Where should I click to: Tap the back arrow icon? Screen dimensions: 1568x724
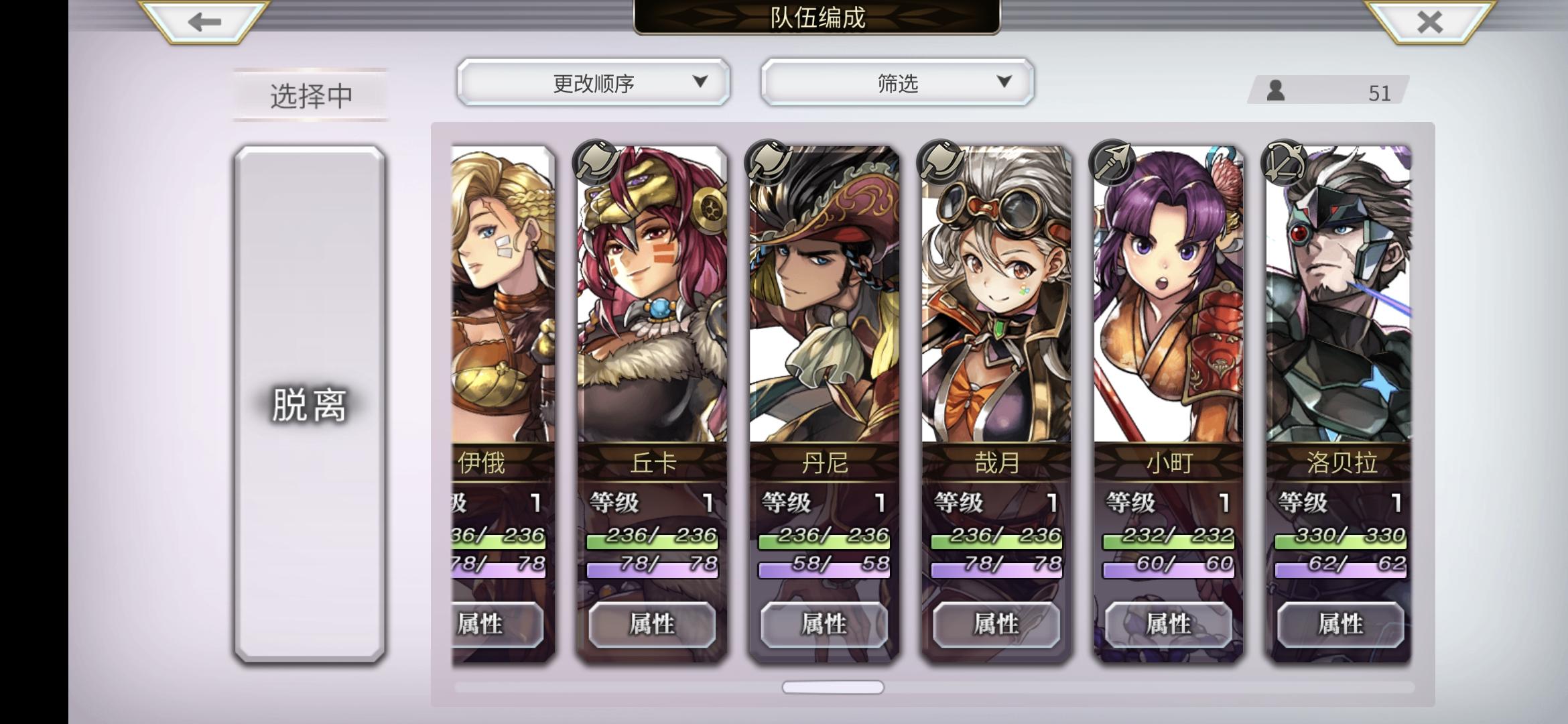[x=204, y=22]
